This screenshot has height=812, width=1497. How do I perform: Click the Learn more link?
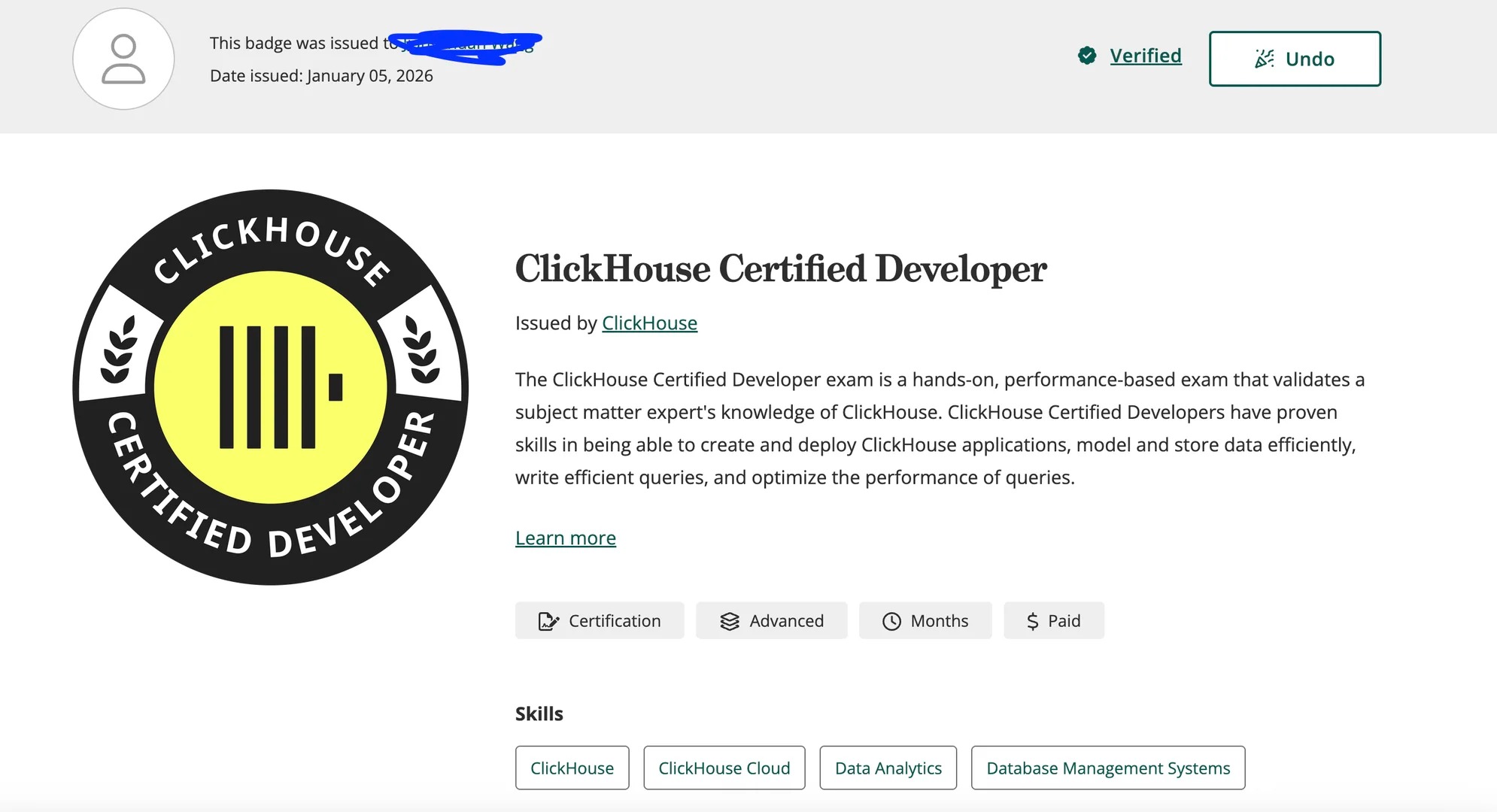click(565, 537)
